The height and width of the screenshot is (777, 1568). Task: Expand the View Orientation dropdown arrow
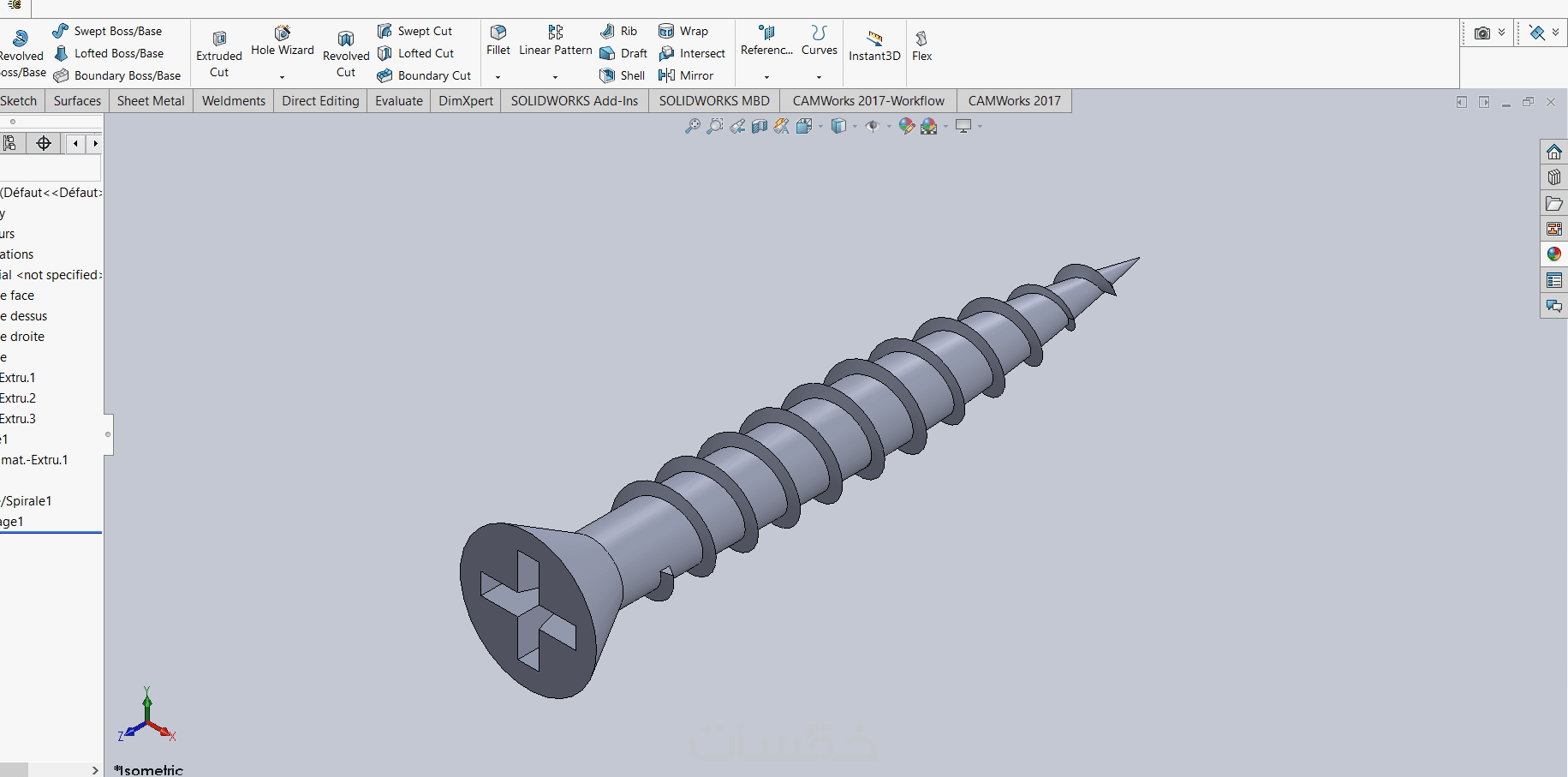pyautogui.click(x=820, y=127)
